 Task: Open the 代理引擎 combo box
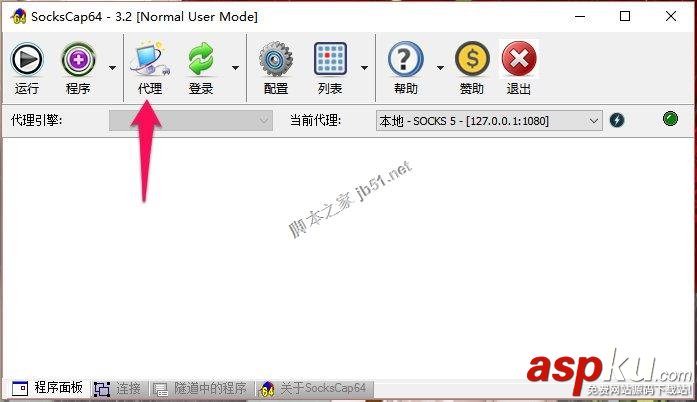[191, 121]
